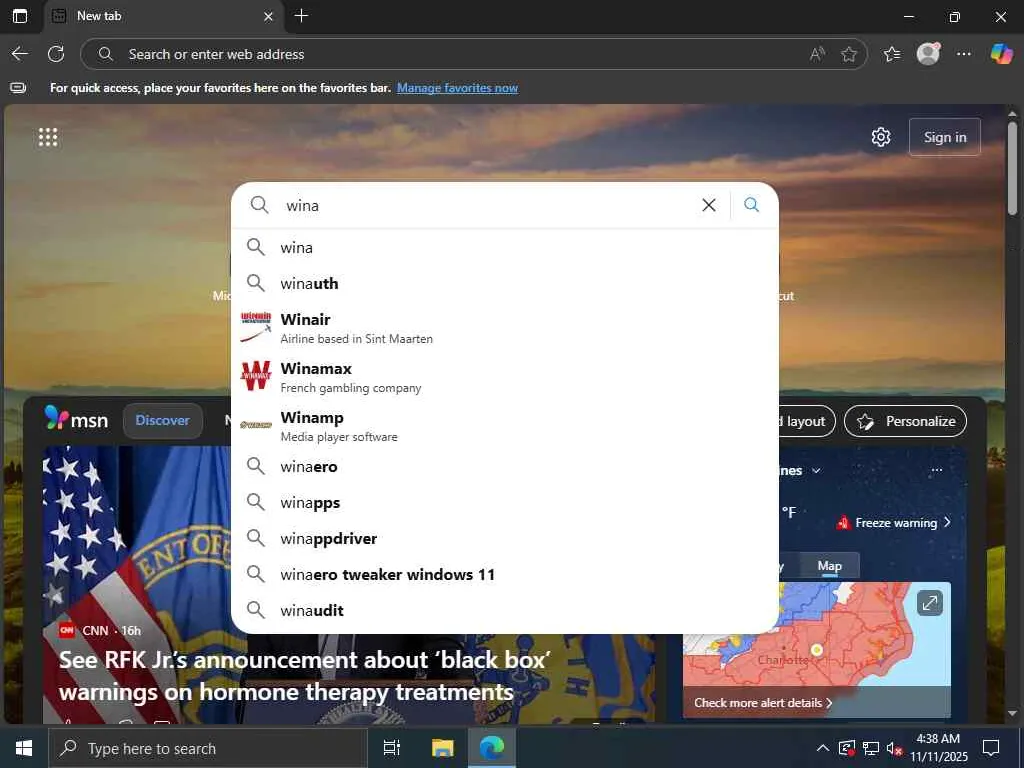Screen dimensions: 1024x768
Task: Open the tab actions menu icon
Action: pos(20,16)
